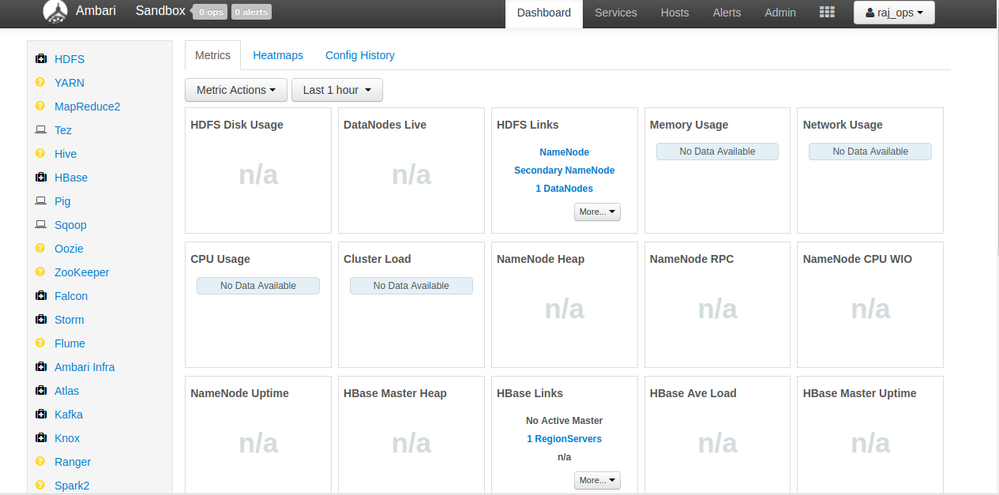Open the More dropdown in HDFS Links
The height and width of the screenshot is (495, 999).
coord(597,212)
